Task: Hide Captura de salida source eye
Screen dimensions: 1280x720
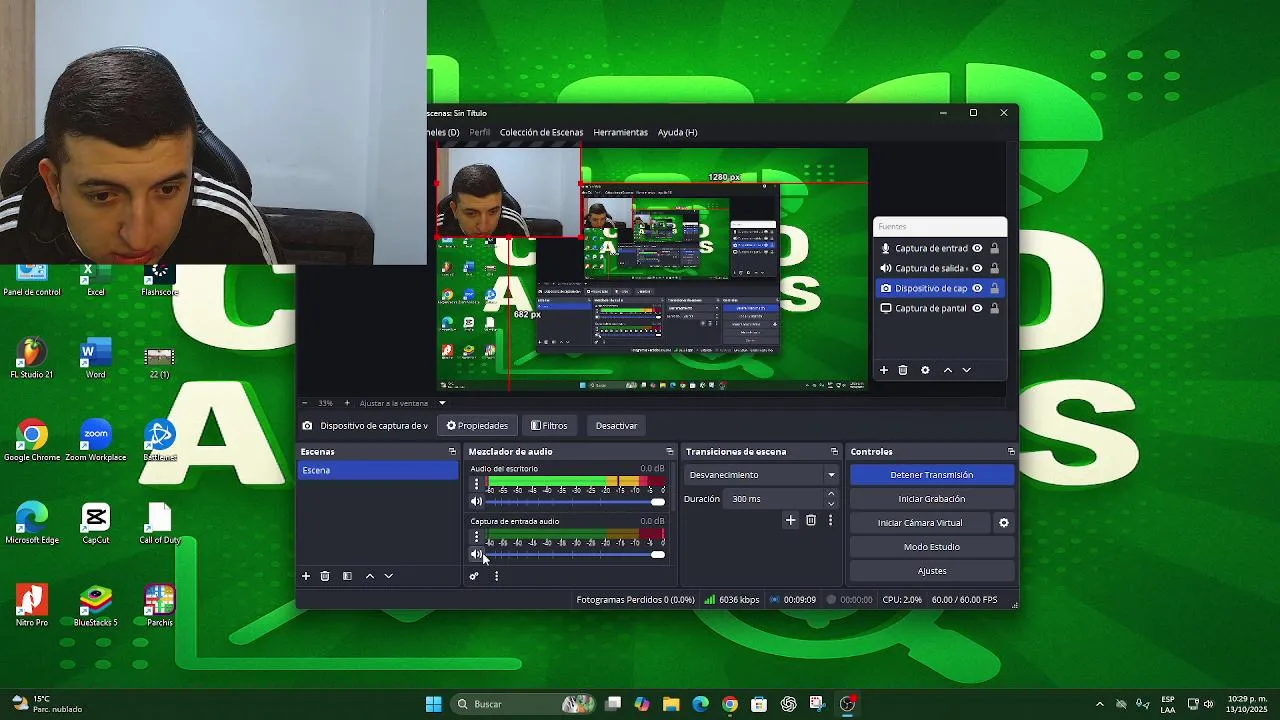Action: 977,268
